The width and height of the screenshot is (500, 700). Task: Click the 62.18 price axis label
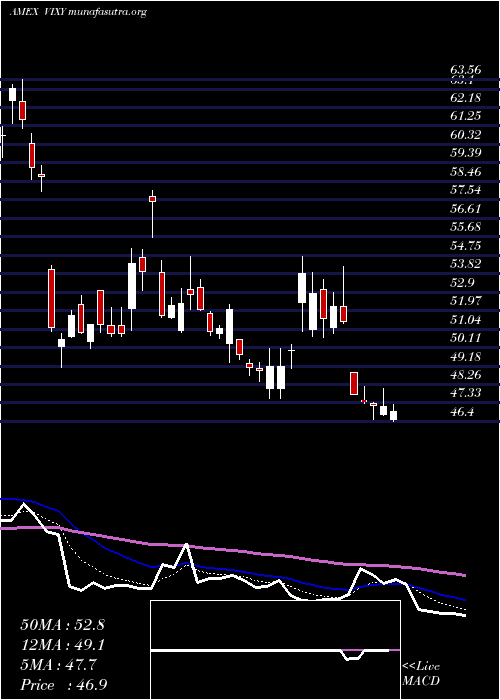[466, 97]
